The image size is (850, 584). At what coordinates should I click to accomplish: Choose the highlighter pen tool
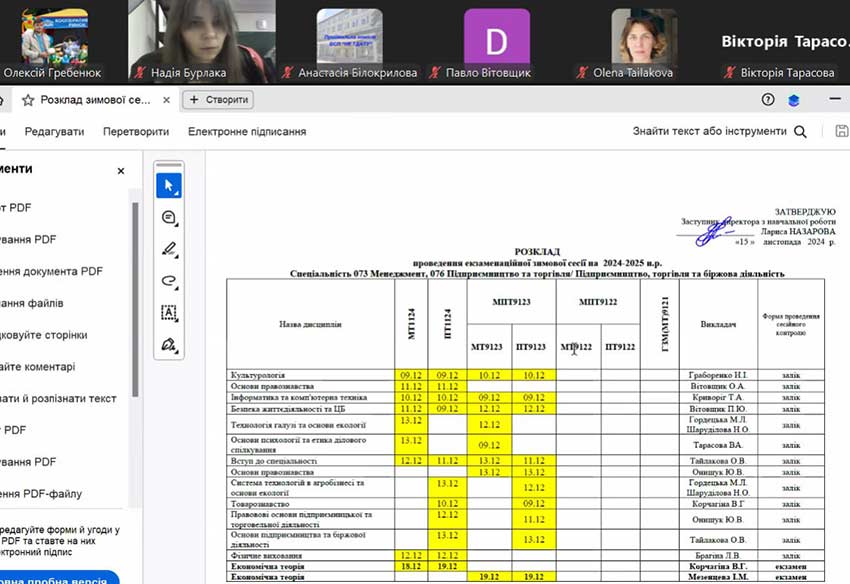pyautogui.click(x=169, y=249)
